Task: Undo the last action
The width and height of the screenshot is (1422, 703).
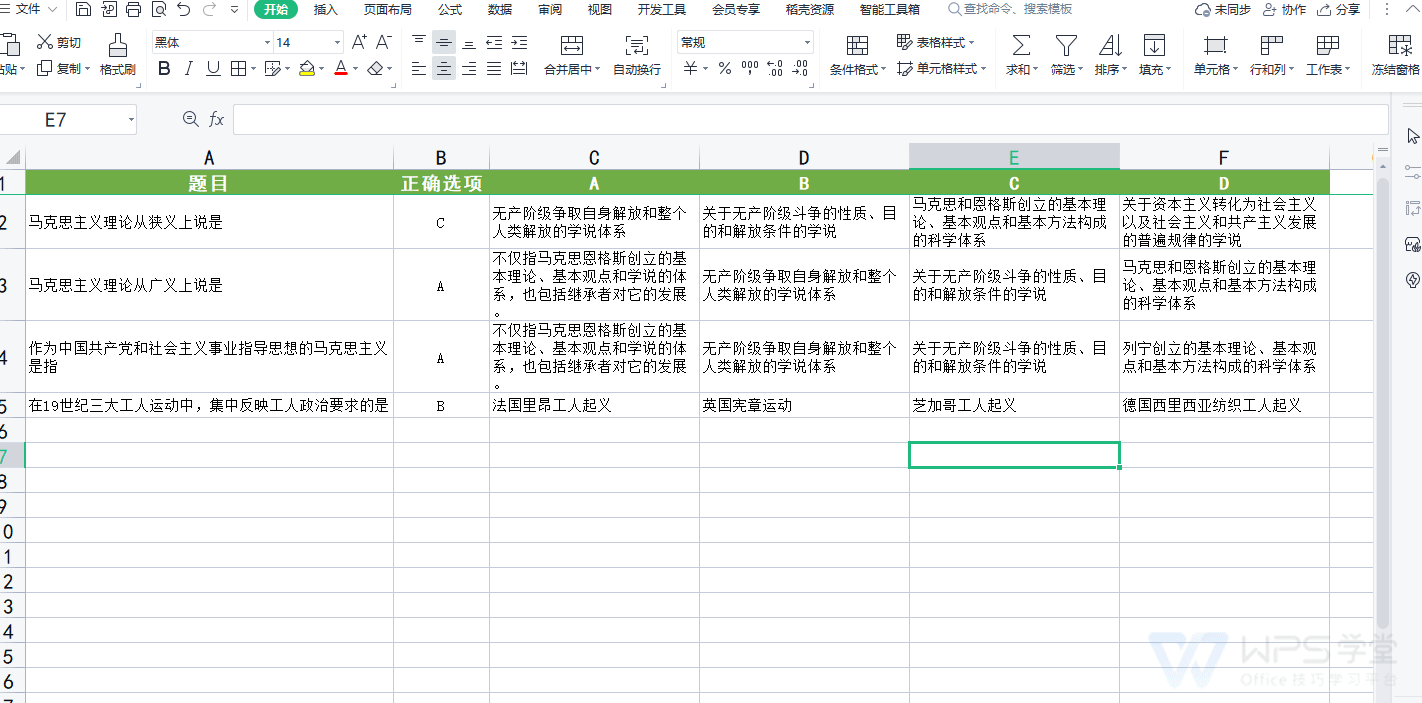Action: point(183,9)
